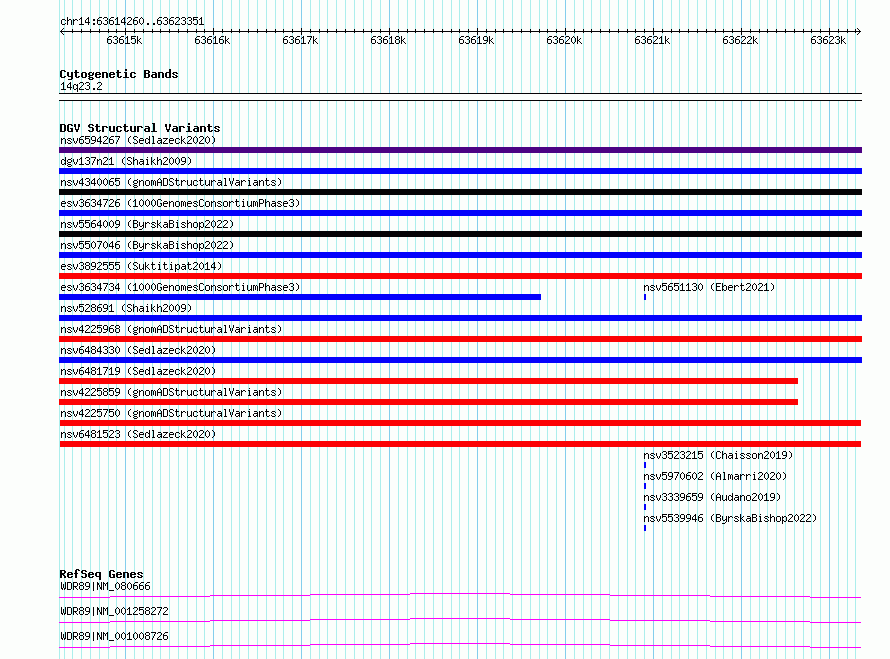Image resolution: width=890 pixels, height=659 pixels.
Task: Select the red nsv6481523 variant bar
Action: point(460,444)
